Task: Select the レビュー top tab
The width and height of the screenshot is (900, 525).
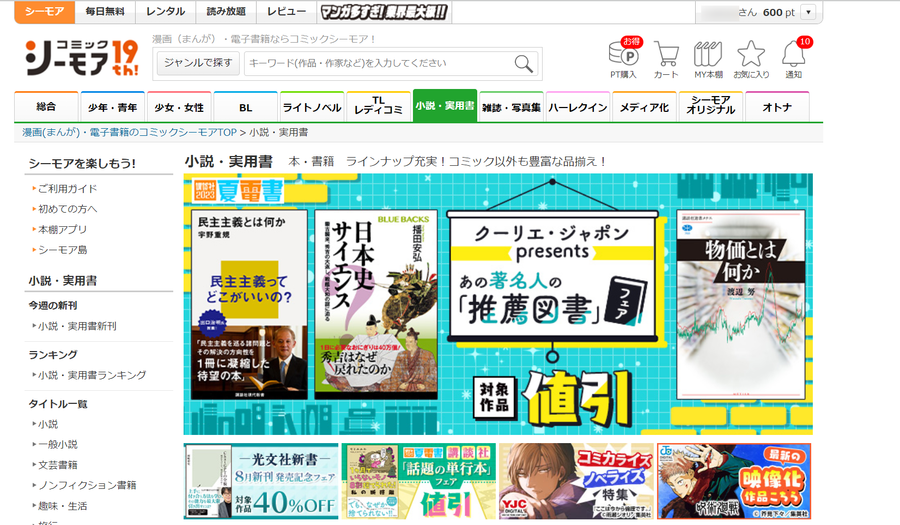Action: pyautogui.click(x=286, y=11)
